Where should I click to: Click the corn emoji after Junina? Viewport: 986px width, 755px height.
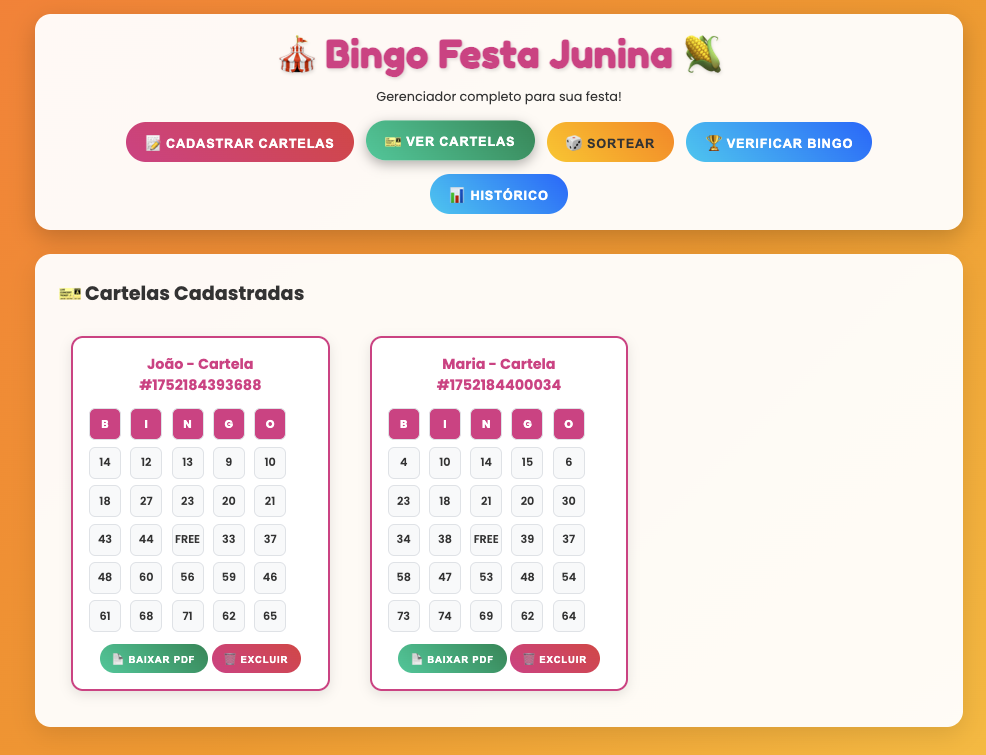[702, 55]
